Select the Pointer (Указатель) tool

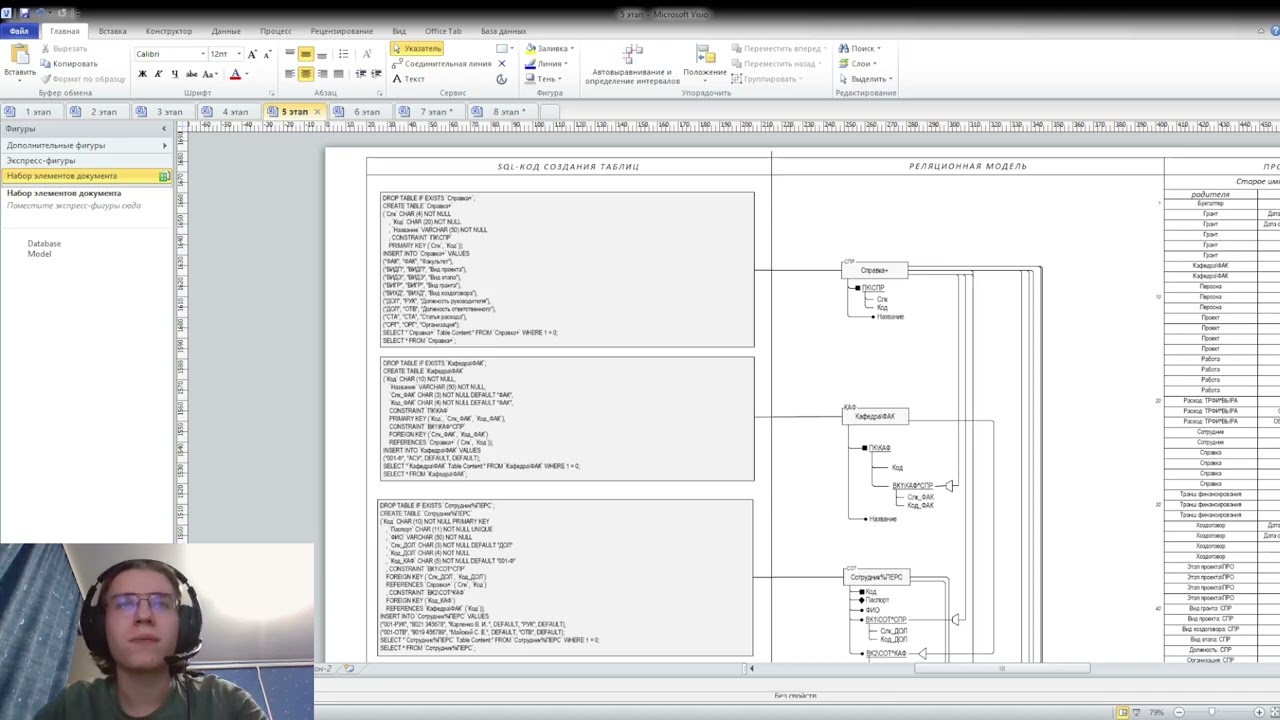(x=417, y=49)
